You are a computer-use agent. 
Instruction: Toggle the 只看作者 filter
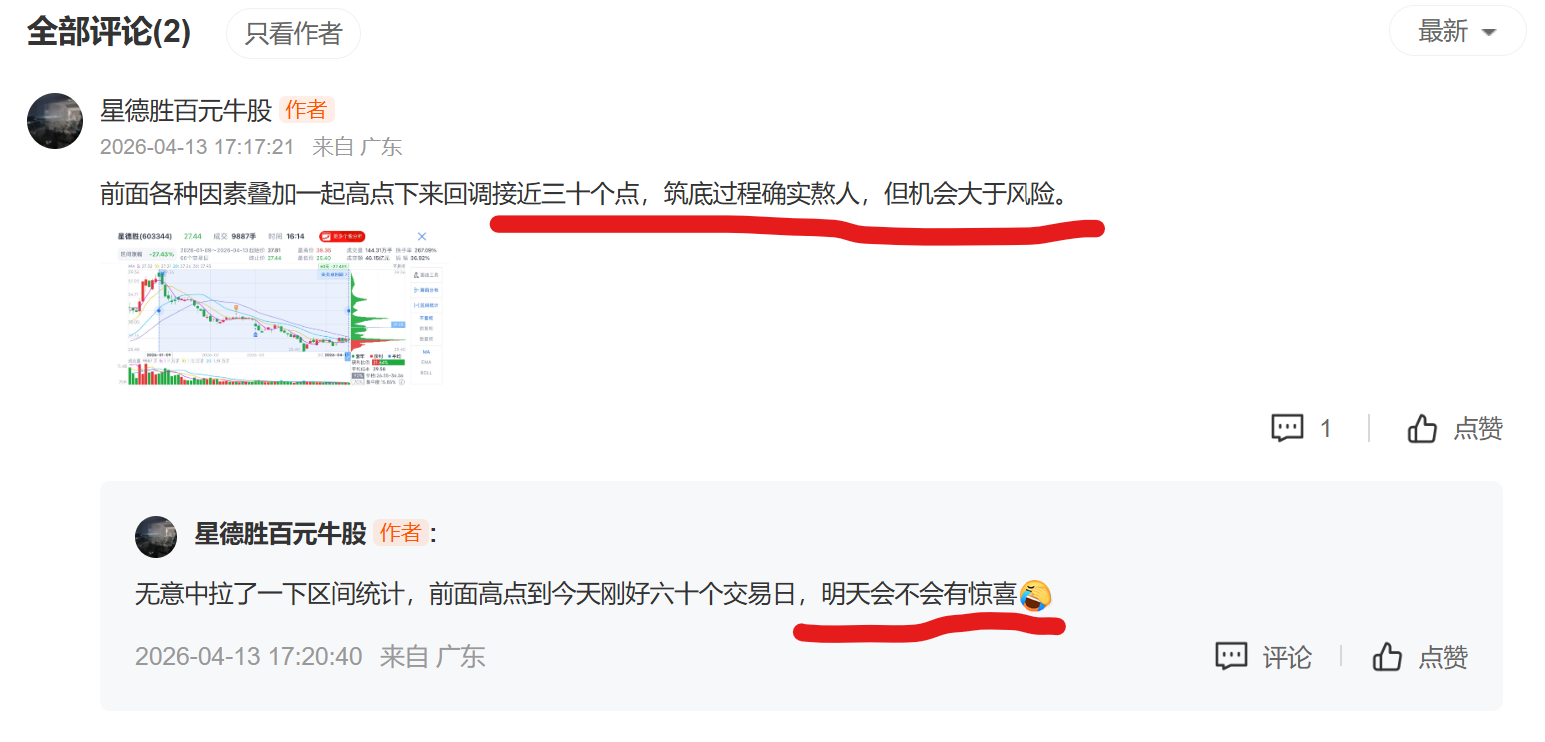point(293,33)
